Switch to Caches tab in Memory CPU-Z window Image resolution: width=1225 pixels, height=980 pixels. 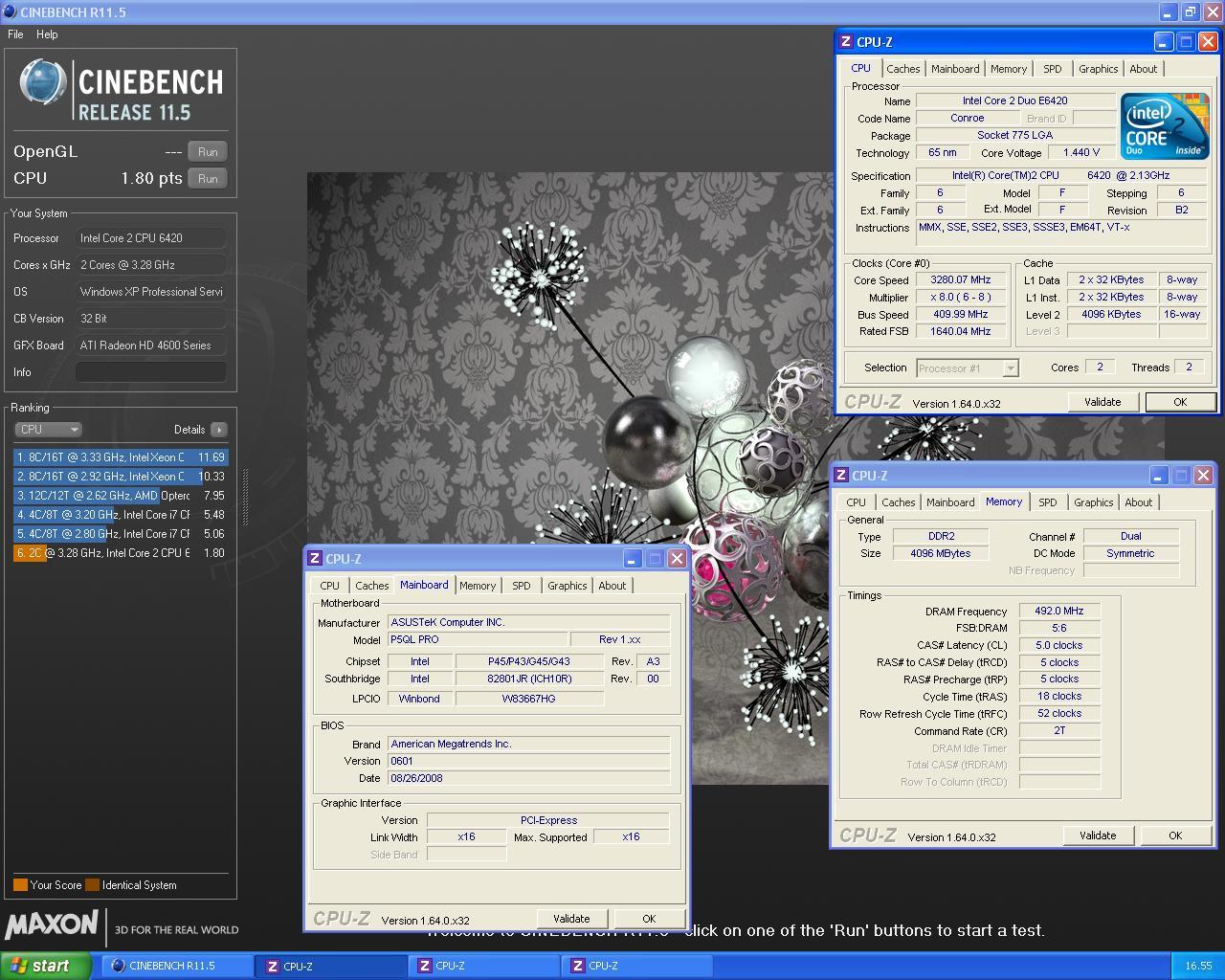tap(898, 502)
